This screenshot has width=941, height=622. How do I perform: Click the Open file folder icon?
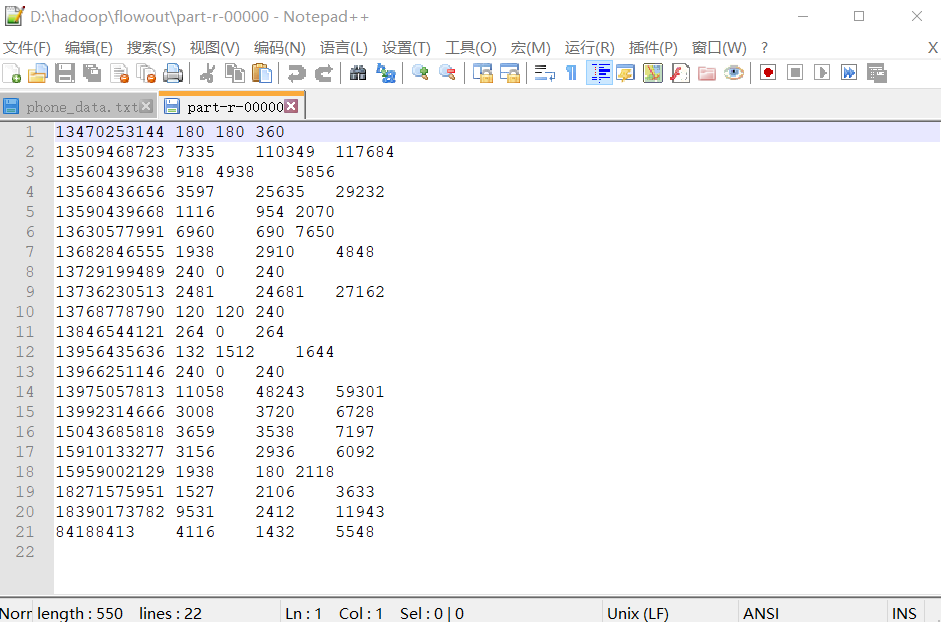38,73
